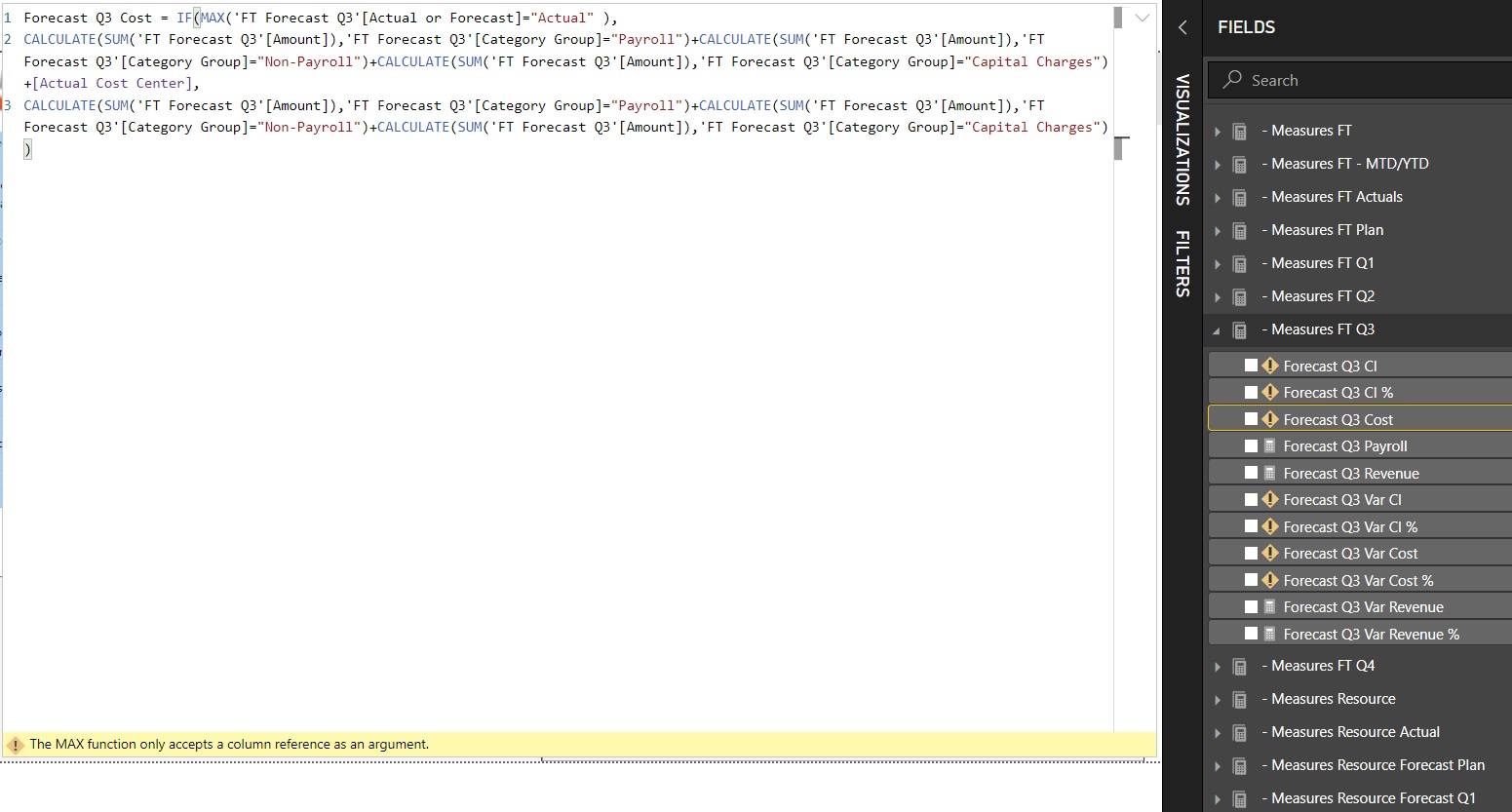Click warning icon beside Forecast Q3 Var Cost %

(x=1269, y=580)
